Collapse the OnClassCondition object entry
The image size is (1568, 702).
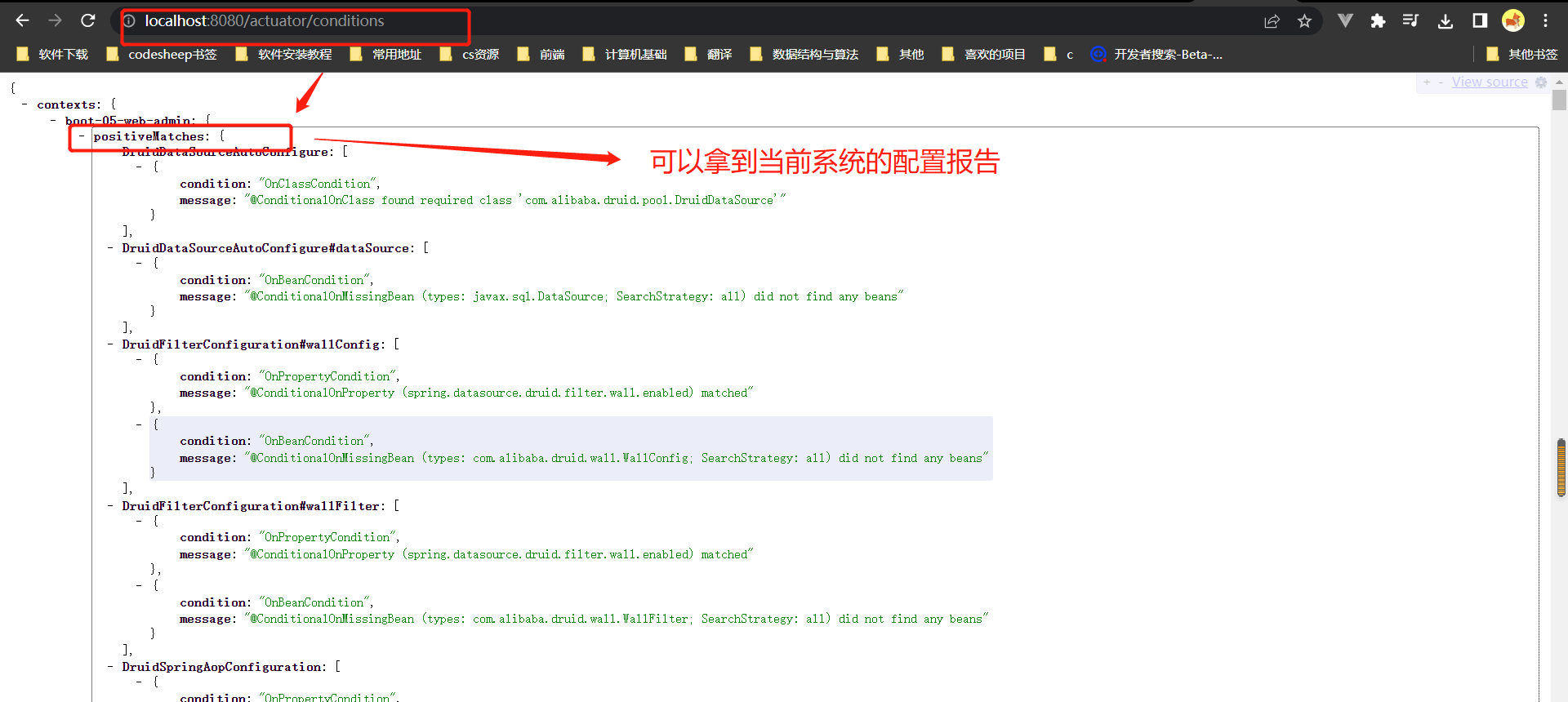139,167
